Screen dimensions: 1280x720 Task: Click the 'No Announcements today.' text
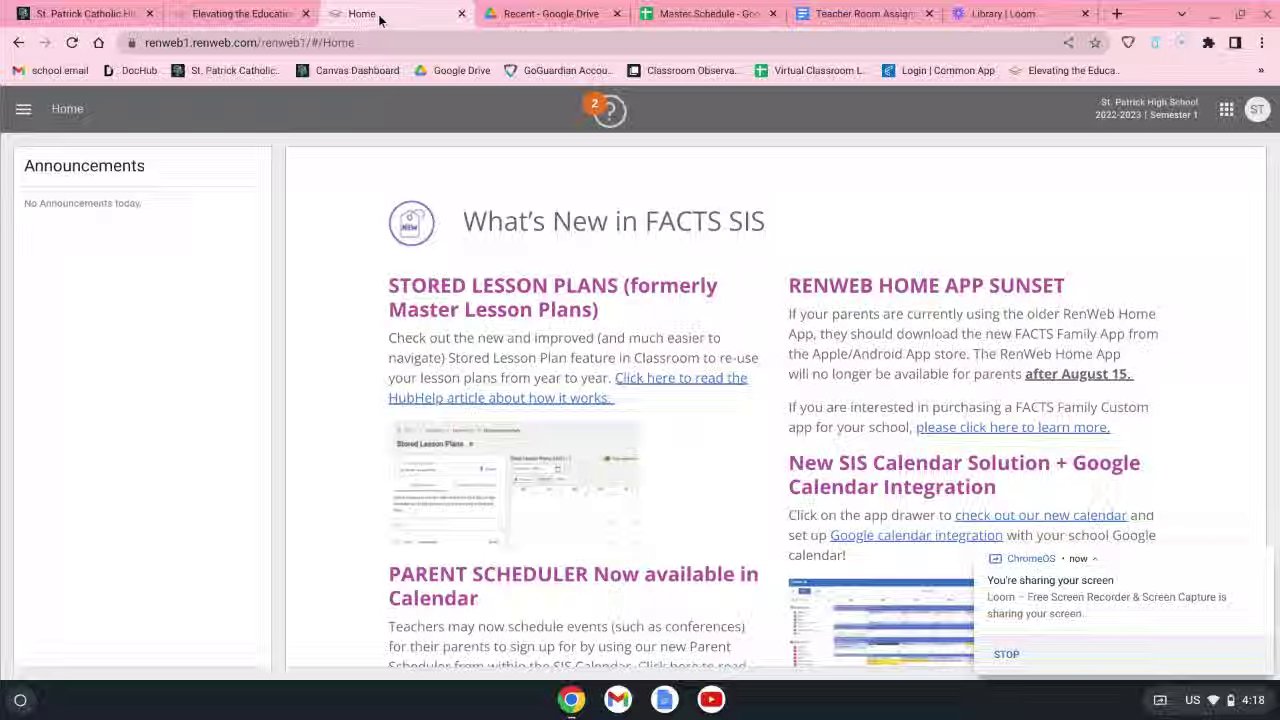(x=83, y=204)
